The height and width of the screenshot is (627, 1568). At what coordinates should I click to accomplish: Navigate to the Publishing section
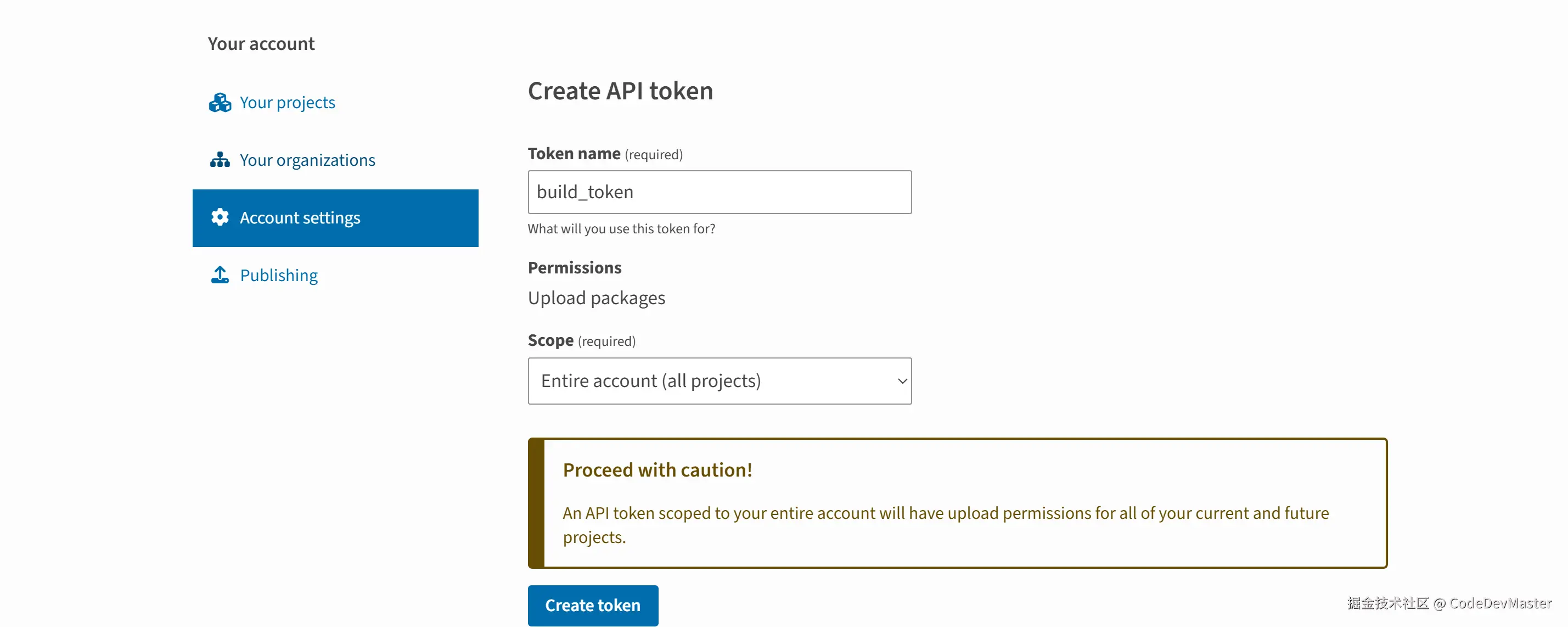[x=279, y=275]
